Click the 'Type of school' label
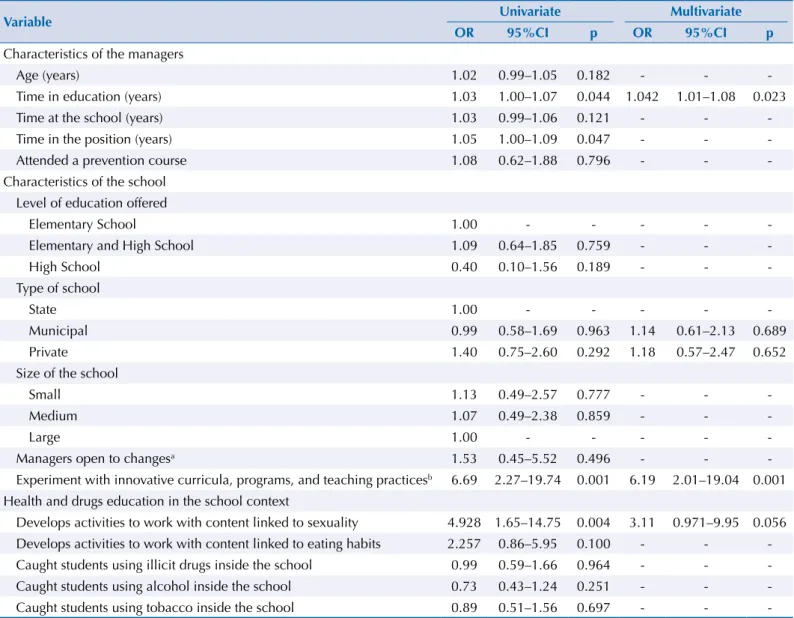This screenshot has height=618, width=794. [x=58, y=288]
